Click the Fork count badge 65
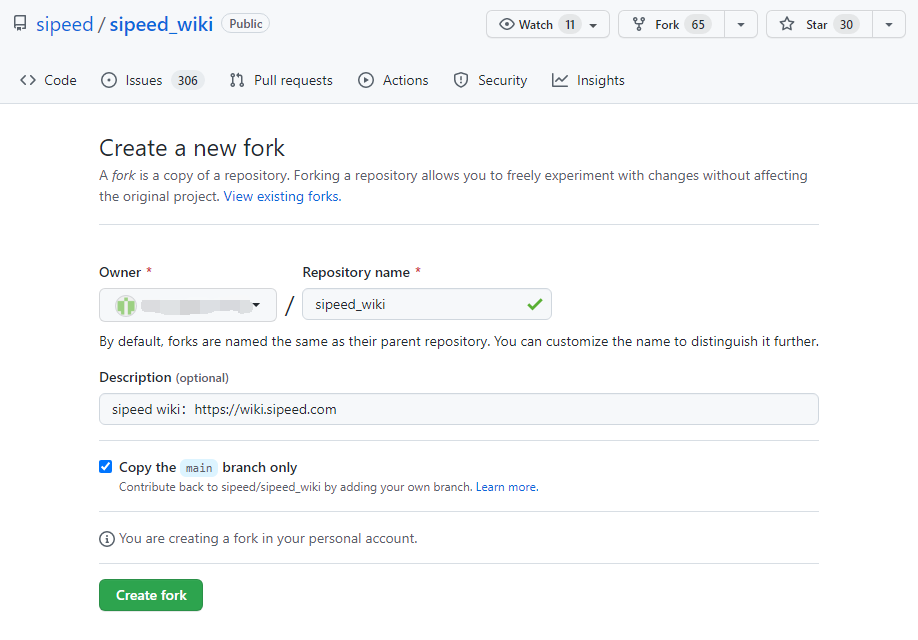 (698, 25)
